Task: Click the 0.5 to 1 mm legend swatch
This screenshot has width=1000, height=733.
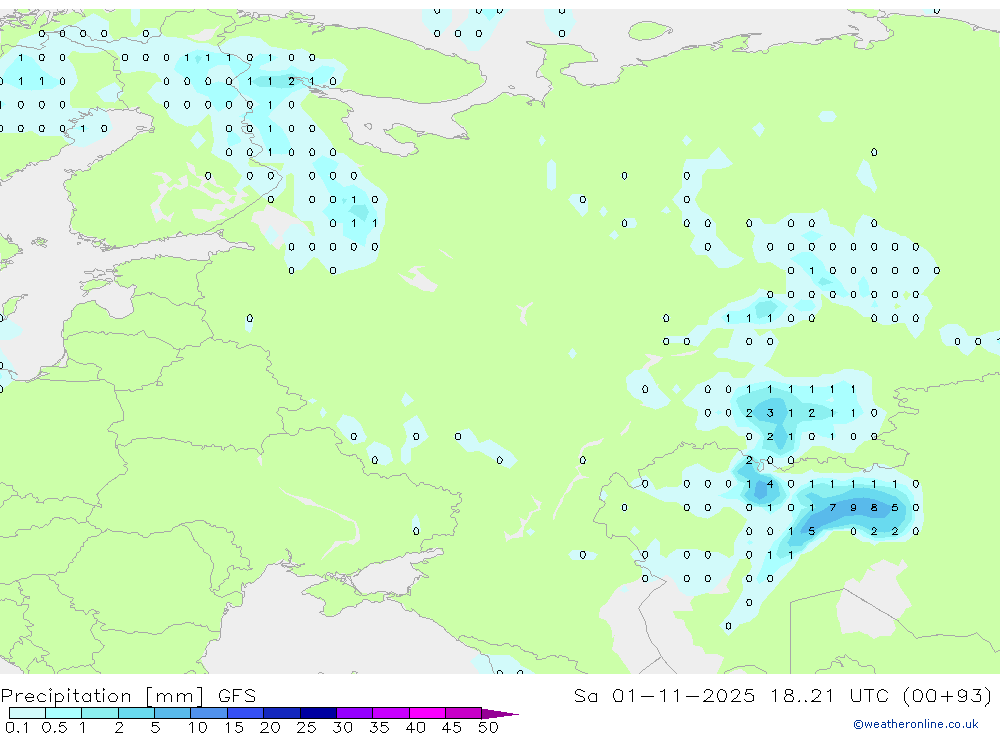Action: point(64,713)
